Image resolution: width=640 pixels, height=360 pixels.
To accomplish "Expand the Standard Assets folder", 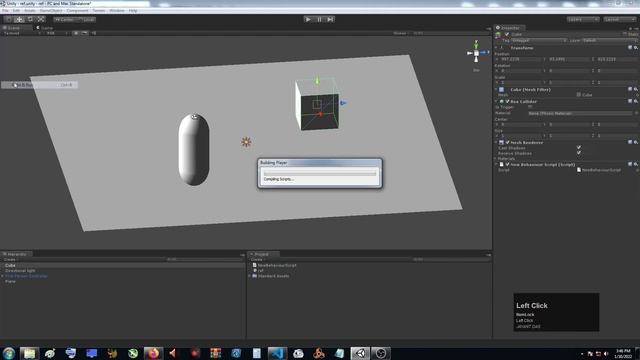I will (x=250, y=276).
